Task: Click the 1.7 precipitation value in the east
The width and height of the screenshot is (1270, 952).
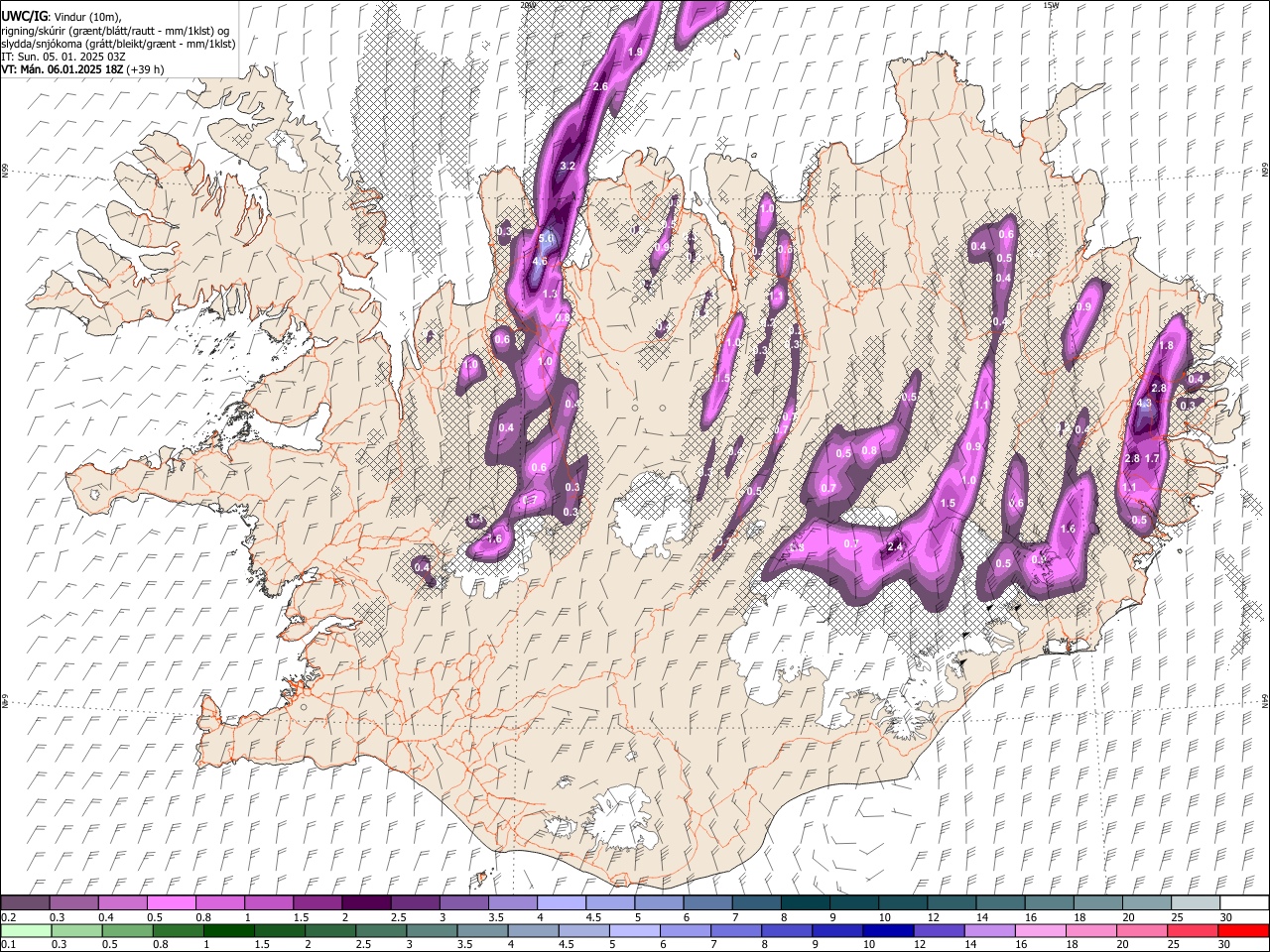Action: pos(1152,459)
